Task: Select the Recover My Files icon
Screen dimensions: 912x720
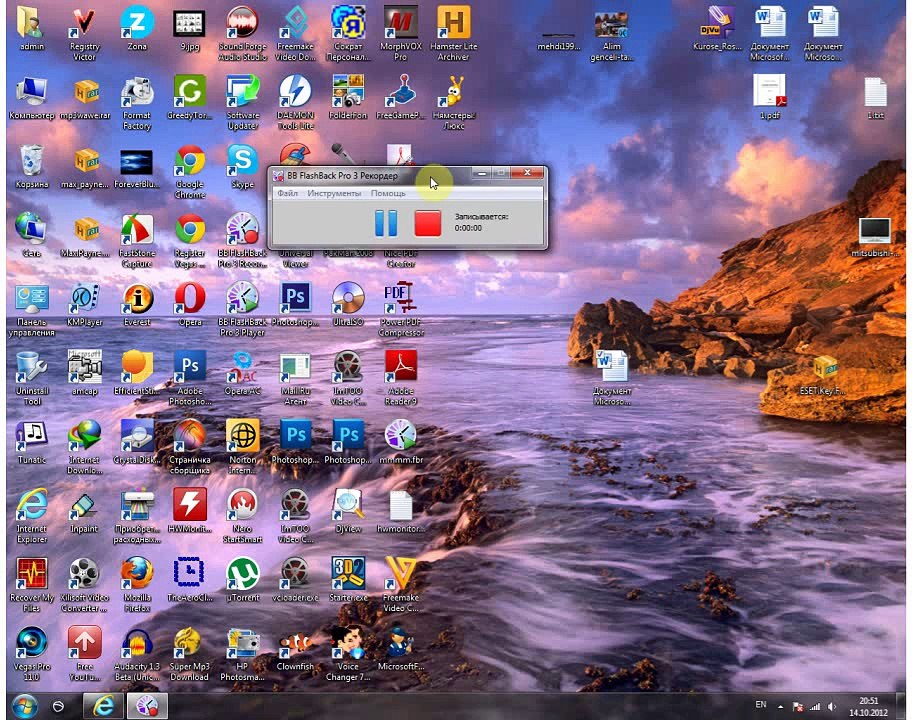Action: coord(31,585)
